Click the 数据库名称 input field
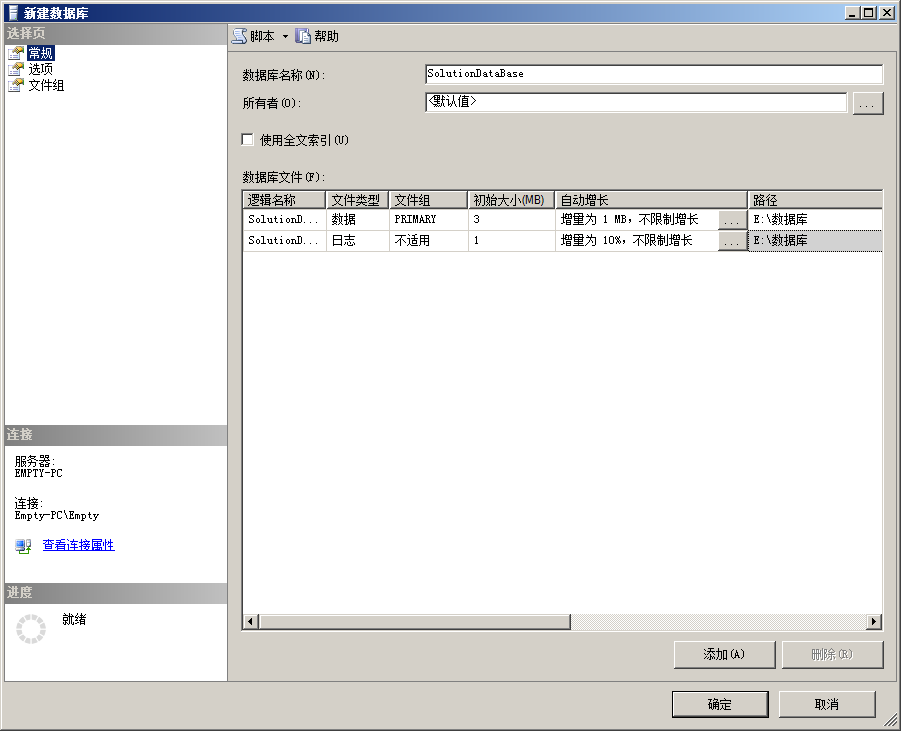The image size is (901, 731). (x=653, y=74)
